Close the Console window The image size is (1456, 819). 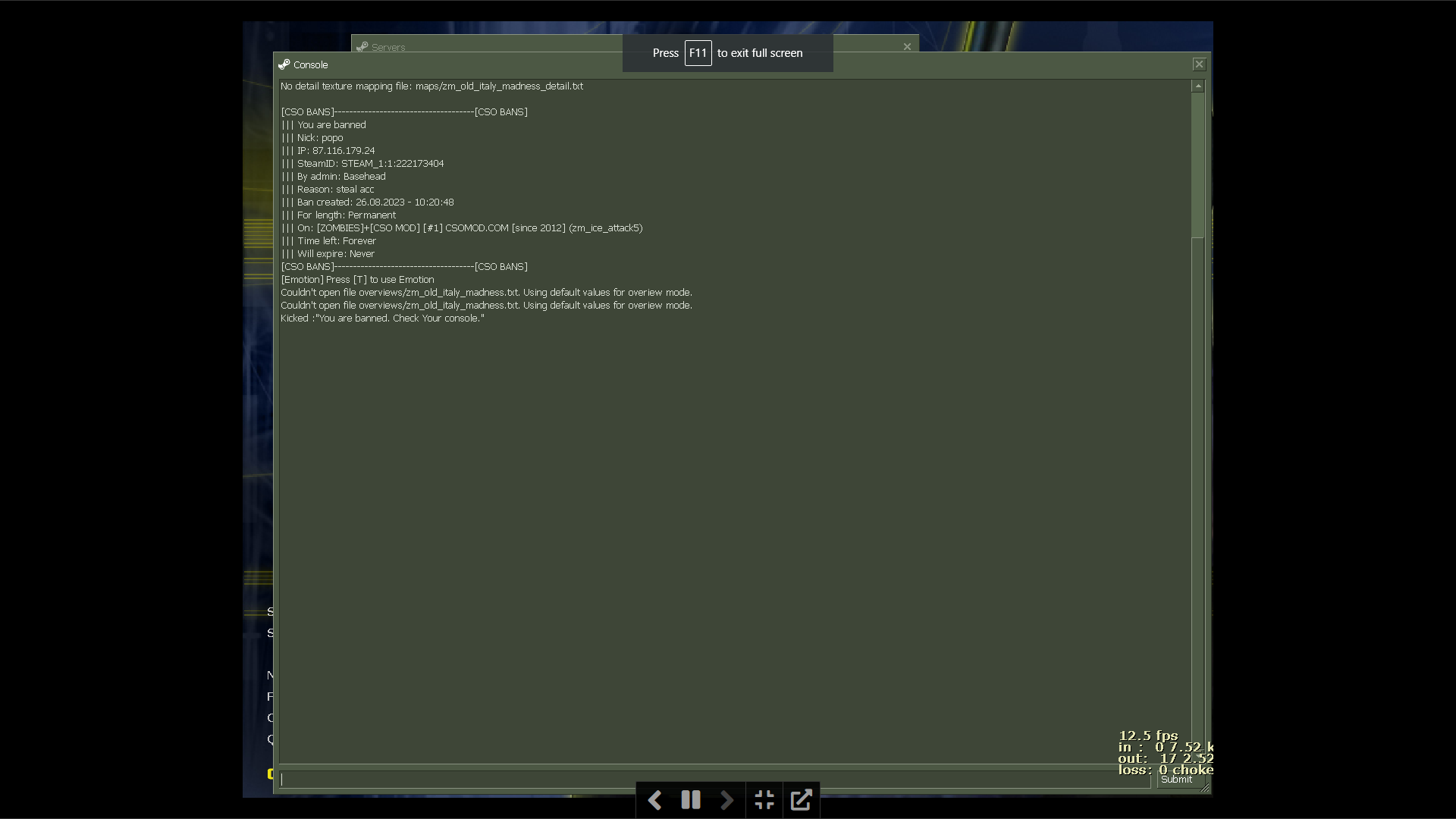[1199, 64]
